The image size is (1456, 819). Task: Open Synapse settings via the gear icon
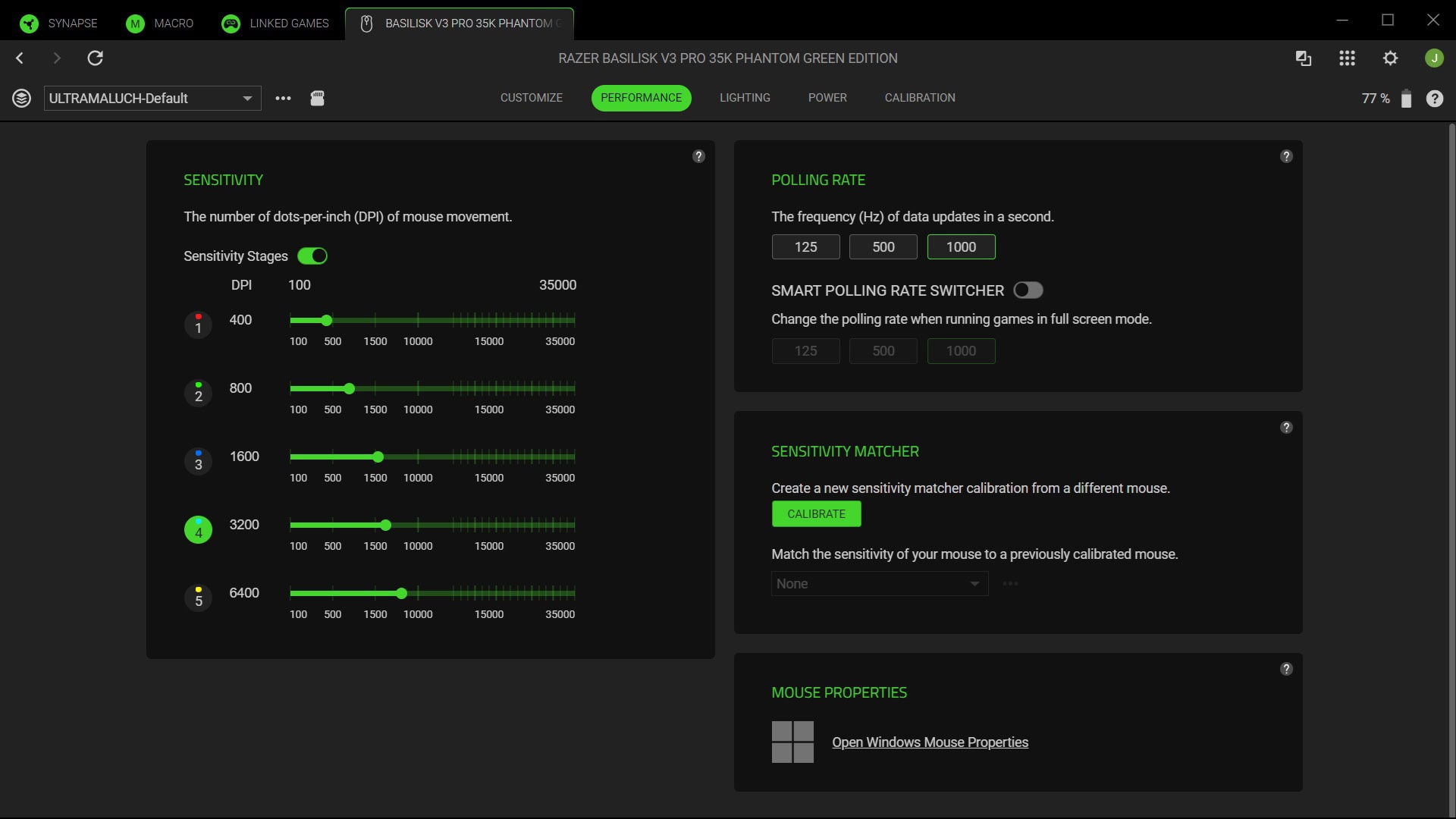[1392, 58]
